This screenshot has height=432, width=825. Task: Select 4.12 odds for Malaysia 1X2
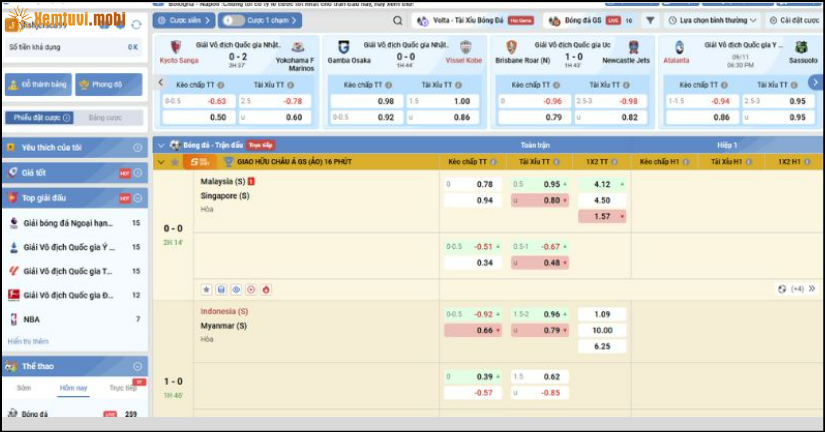[602, 184]
